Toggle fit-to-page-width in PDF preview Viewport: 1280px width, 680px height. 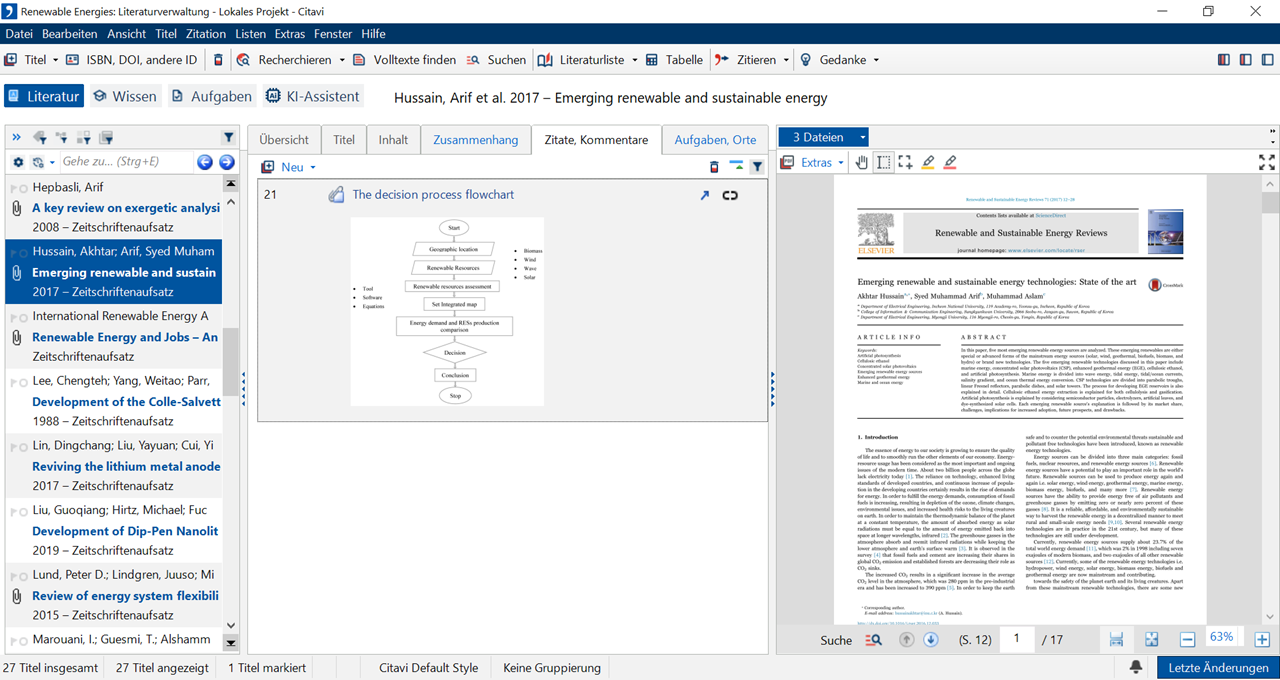pyautogui.click(x=1117, y=639)
